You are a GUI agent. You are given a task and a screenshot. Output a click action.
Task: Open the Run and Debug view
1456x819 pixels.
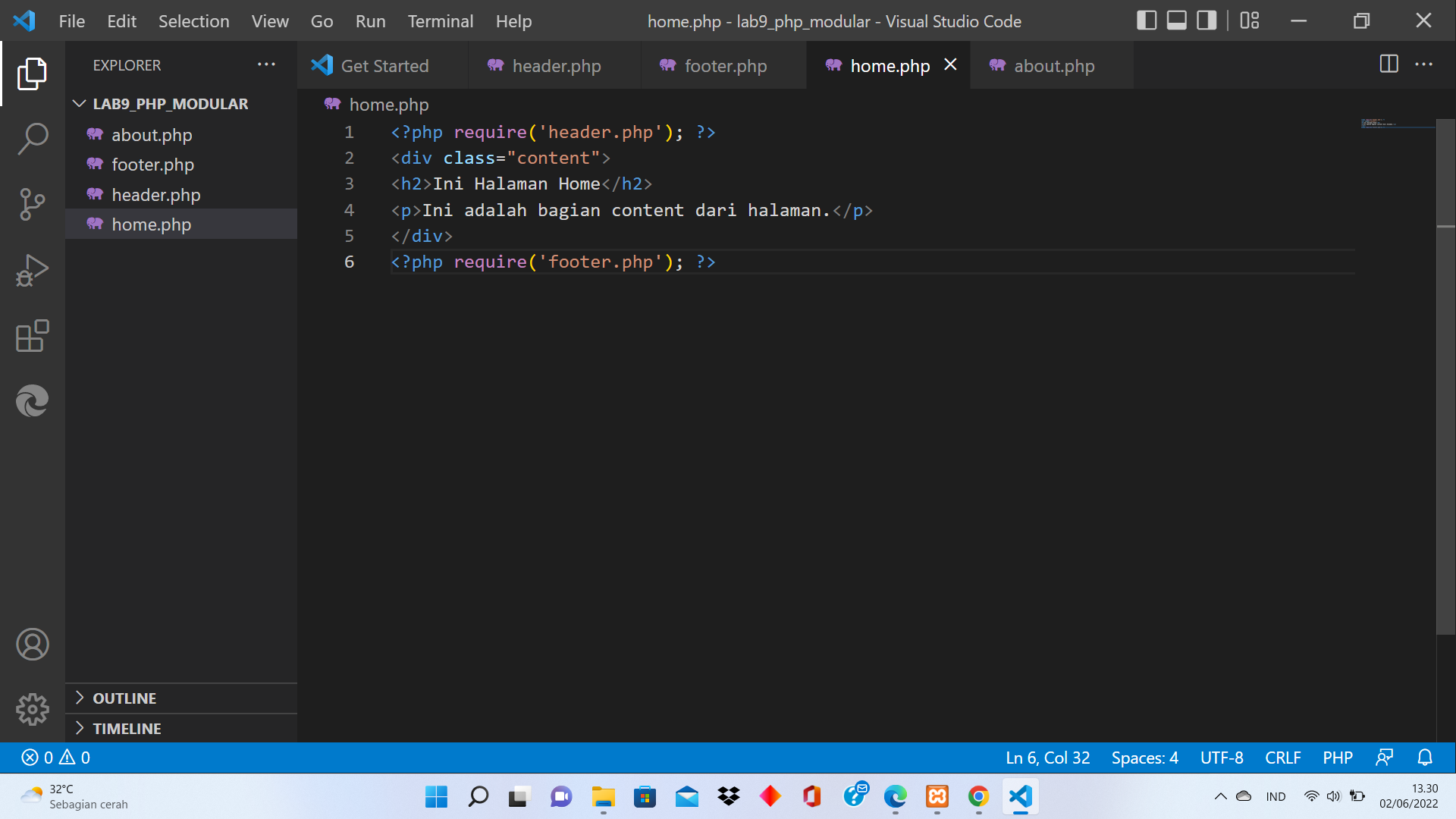(x=32, y=269)
